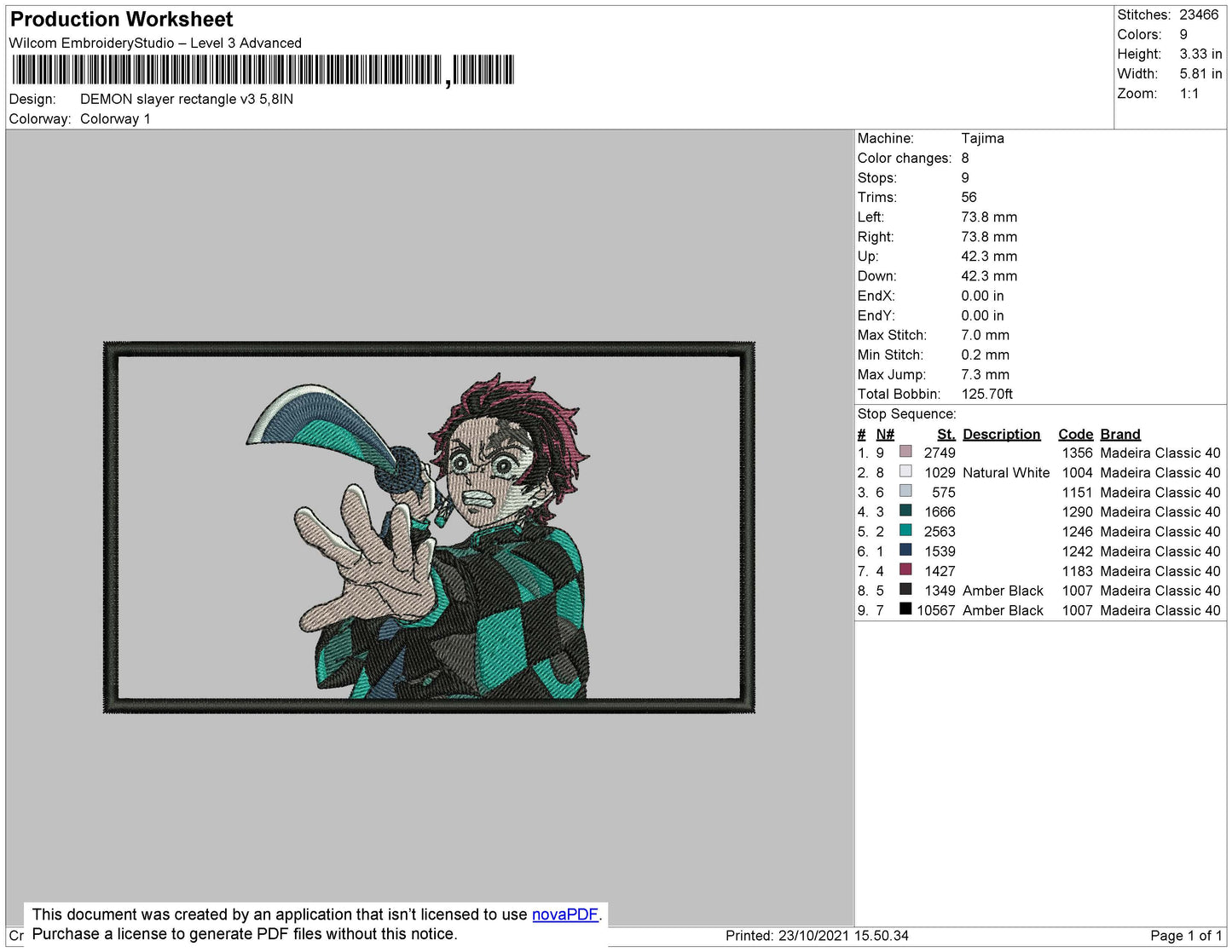Screen dimensions: 1232x952
Task: Open the novaPDF license link
Action: coord(564,914)
